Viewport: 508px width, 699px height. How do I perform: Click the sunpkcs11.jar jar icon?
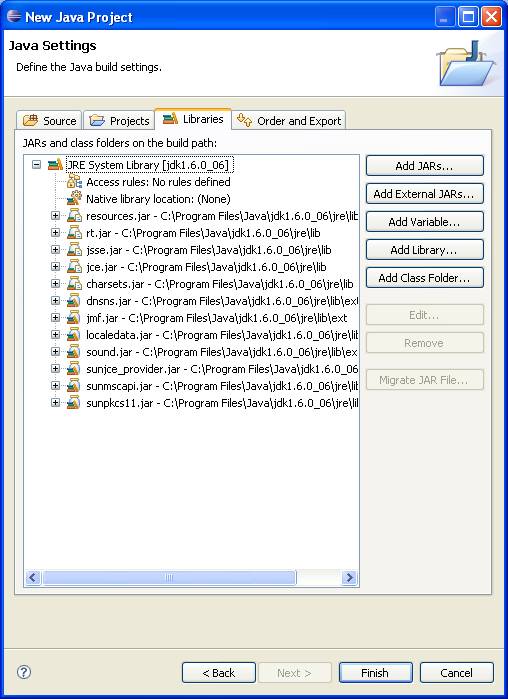[74, 403]
